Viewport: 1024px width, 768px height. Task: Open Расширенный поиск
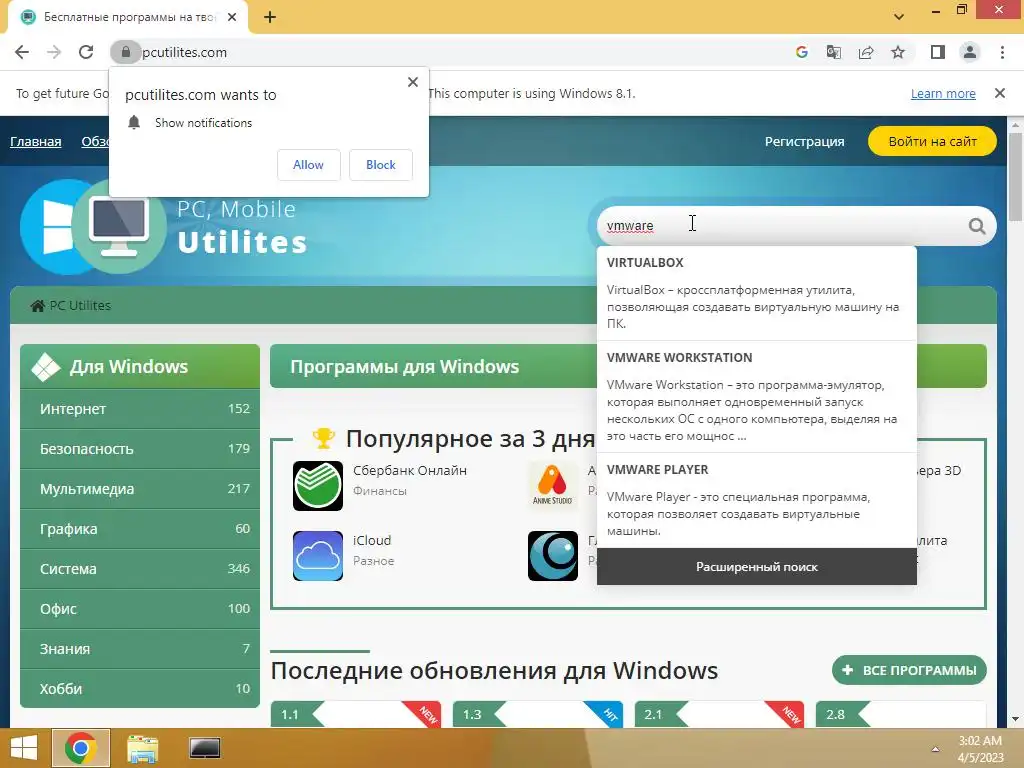tap(756, 567)
